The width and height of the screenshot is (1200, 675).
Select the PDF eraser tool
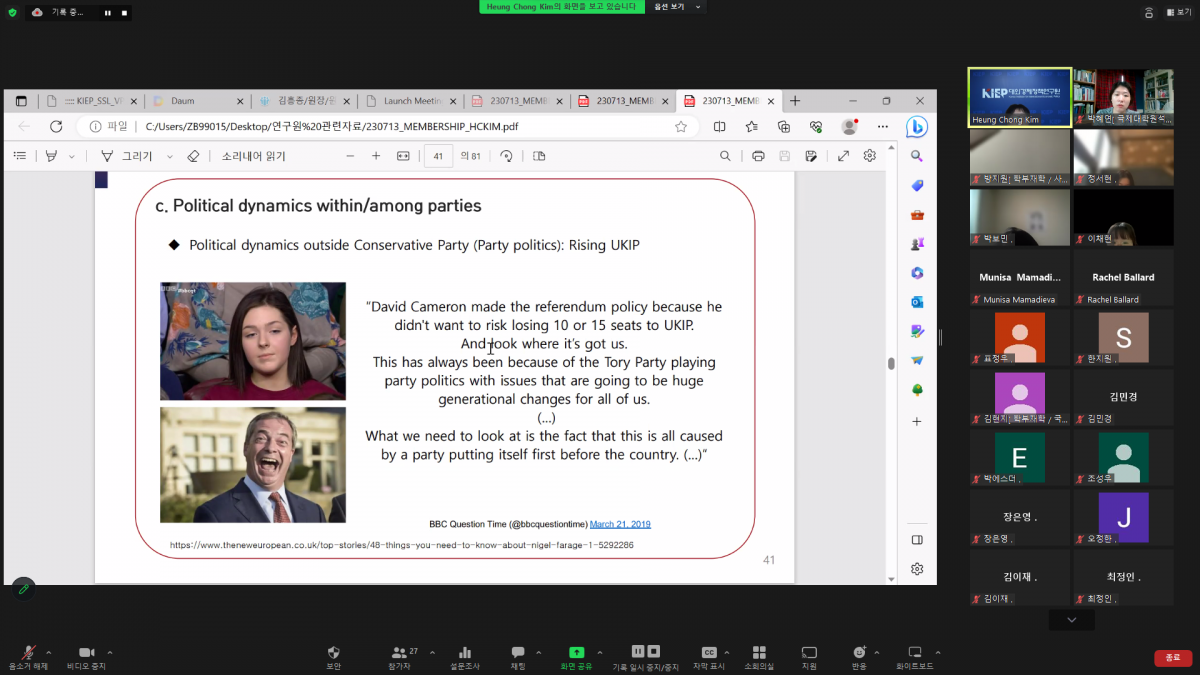click(x=193, y=156)
